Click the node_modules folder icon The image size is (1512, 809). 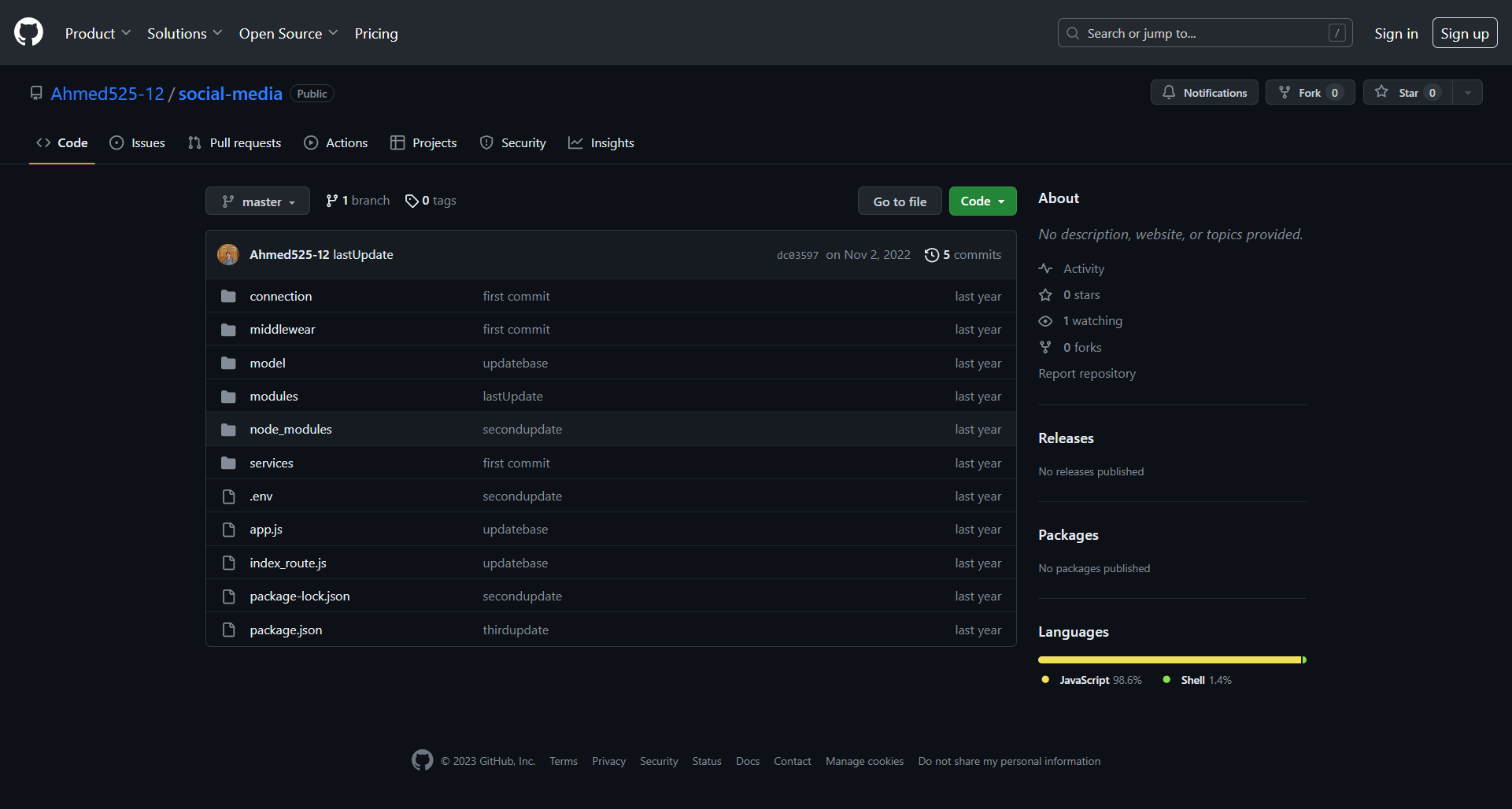tap(228, 429)
